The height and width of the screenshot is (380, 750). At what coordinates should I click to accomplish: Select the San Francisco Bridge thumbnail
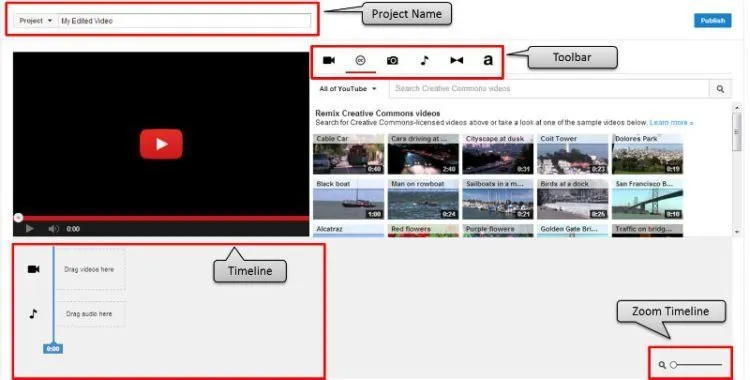tap(648, 199)
